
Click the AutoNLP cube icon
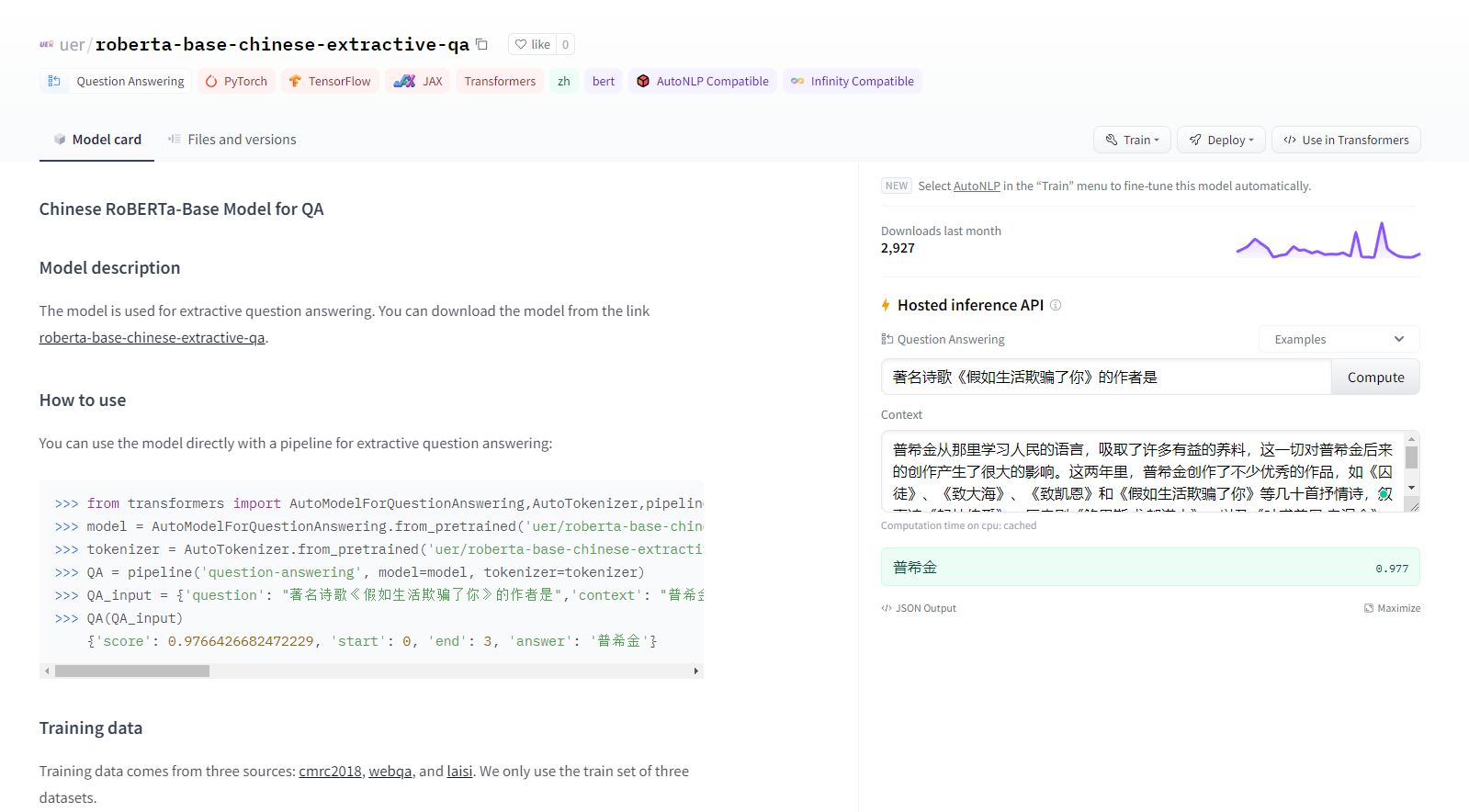pos(643,81)
